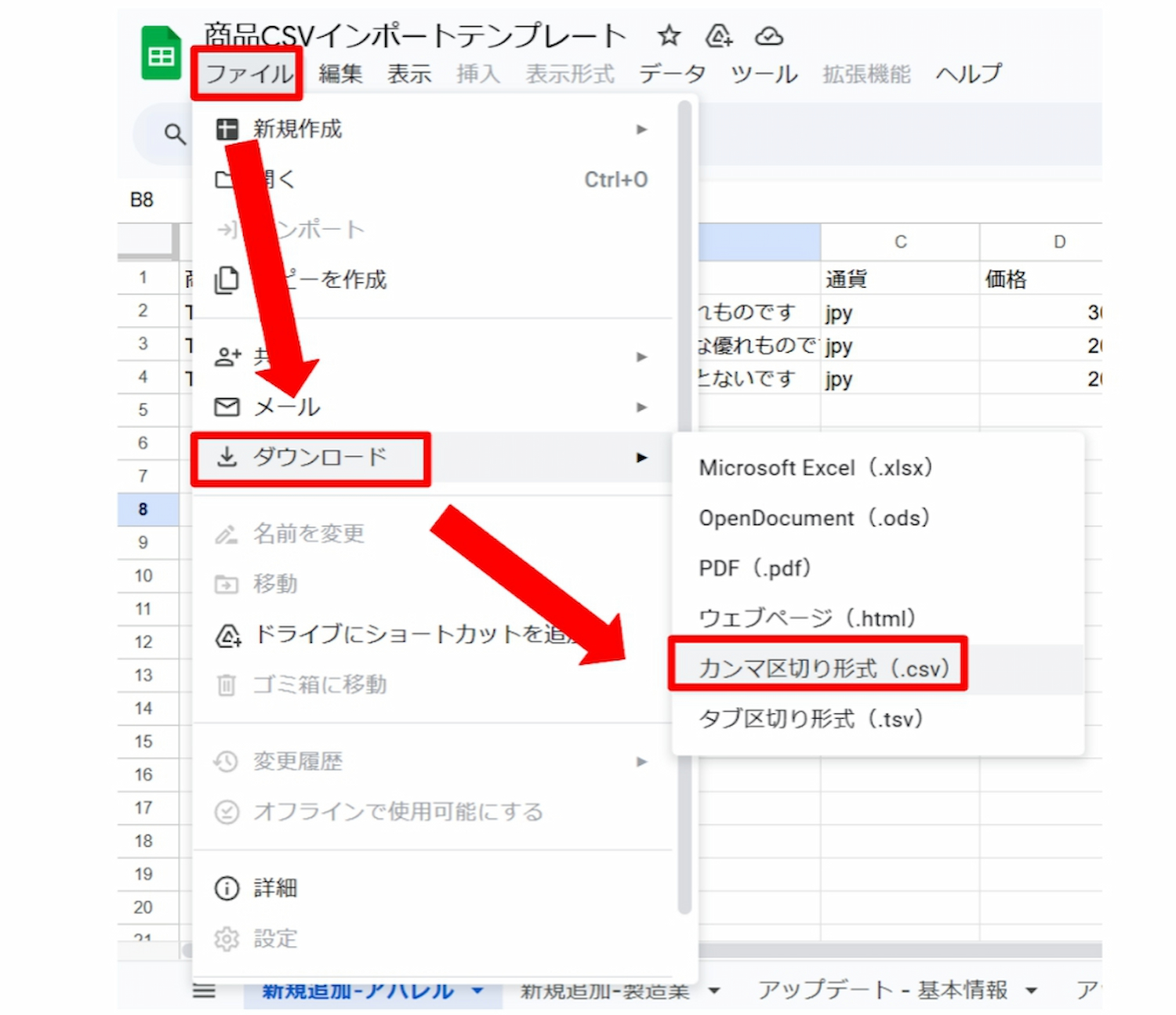Expand the 新規作成 submenu arrow

(x=641, y=129)
